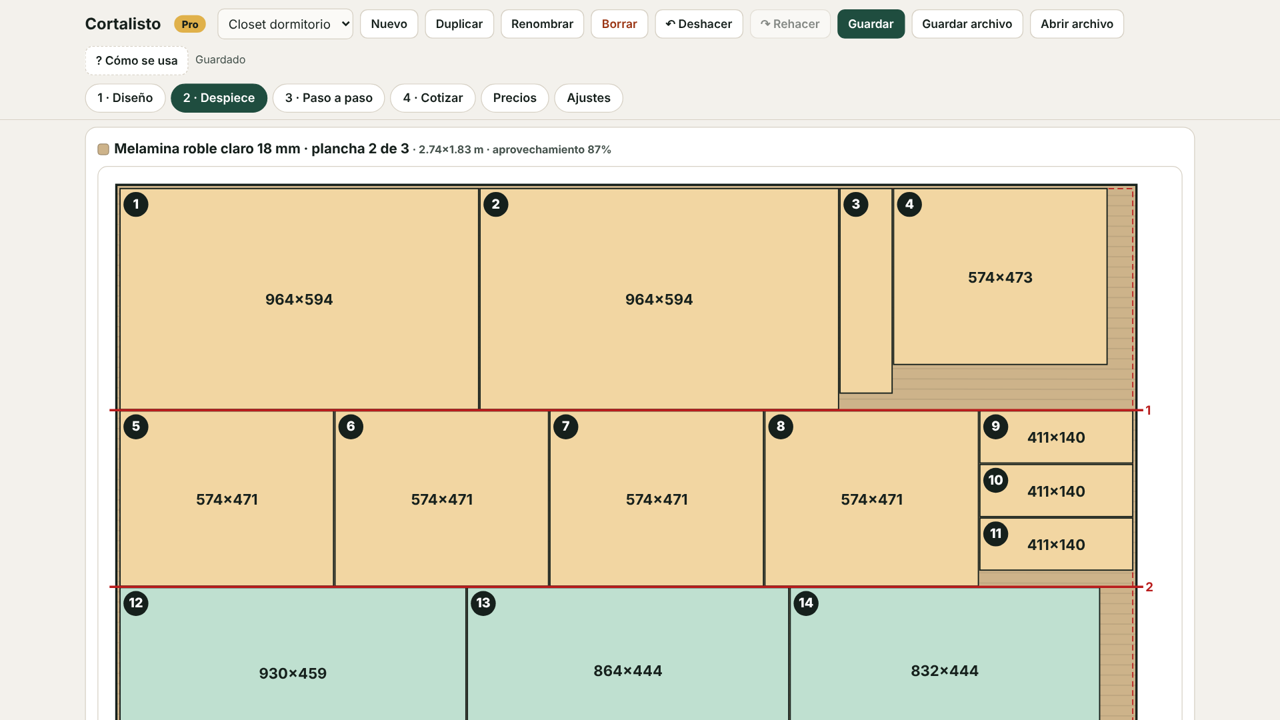Select piece number 12 badge
The height and width of the screenshot is (720, 1280).
click(x=136, y=603)
